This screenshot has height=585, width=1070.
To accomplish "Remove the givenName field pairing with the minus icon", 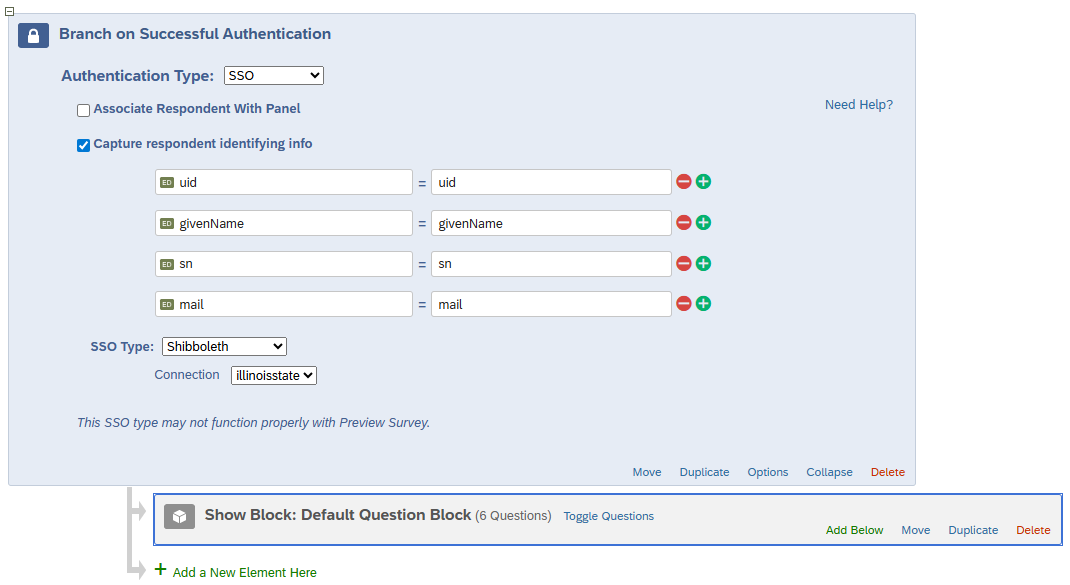I will (x=683, y=222).
